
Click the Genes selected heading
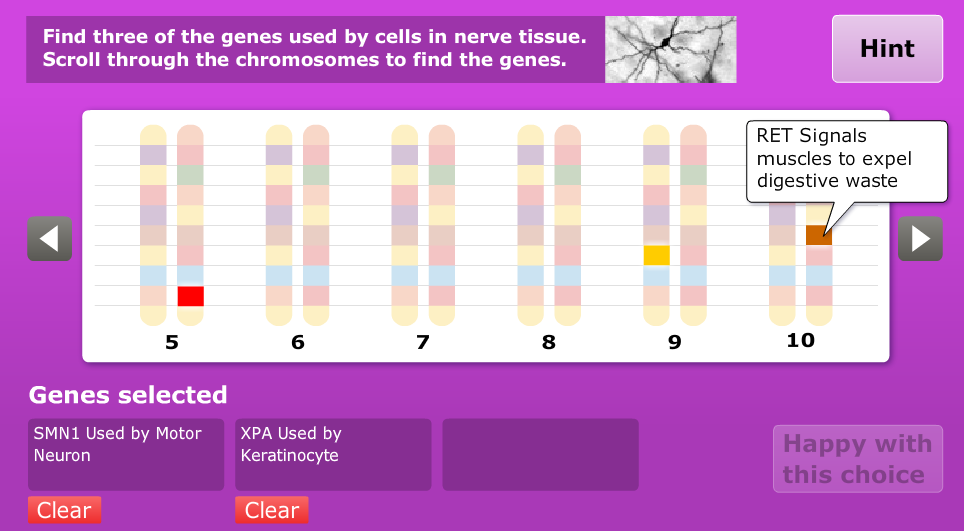[128, 395]
